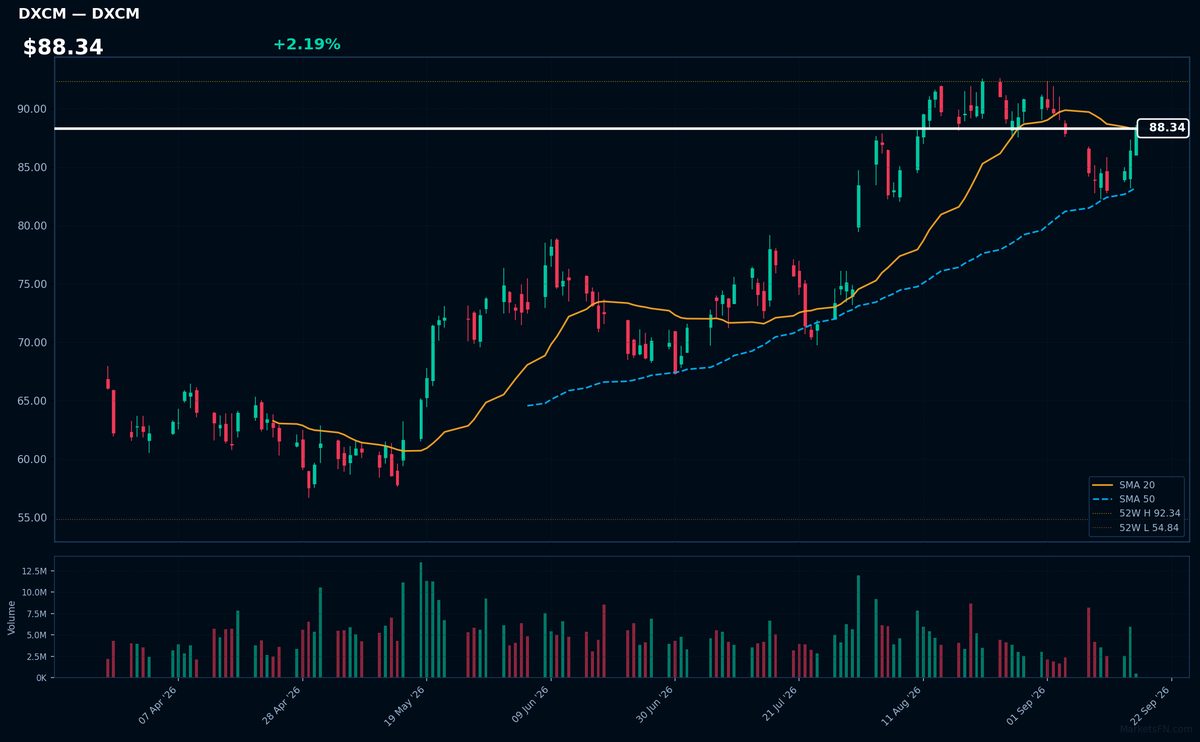This screenshot has height=742, width=1200.
Task: Click the tallest volume bar near 19 May
Action: [420, 620]
